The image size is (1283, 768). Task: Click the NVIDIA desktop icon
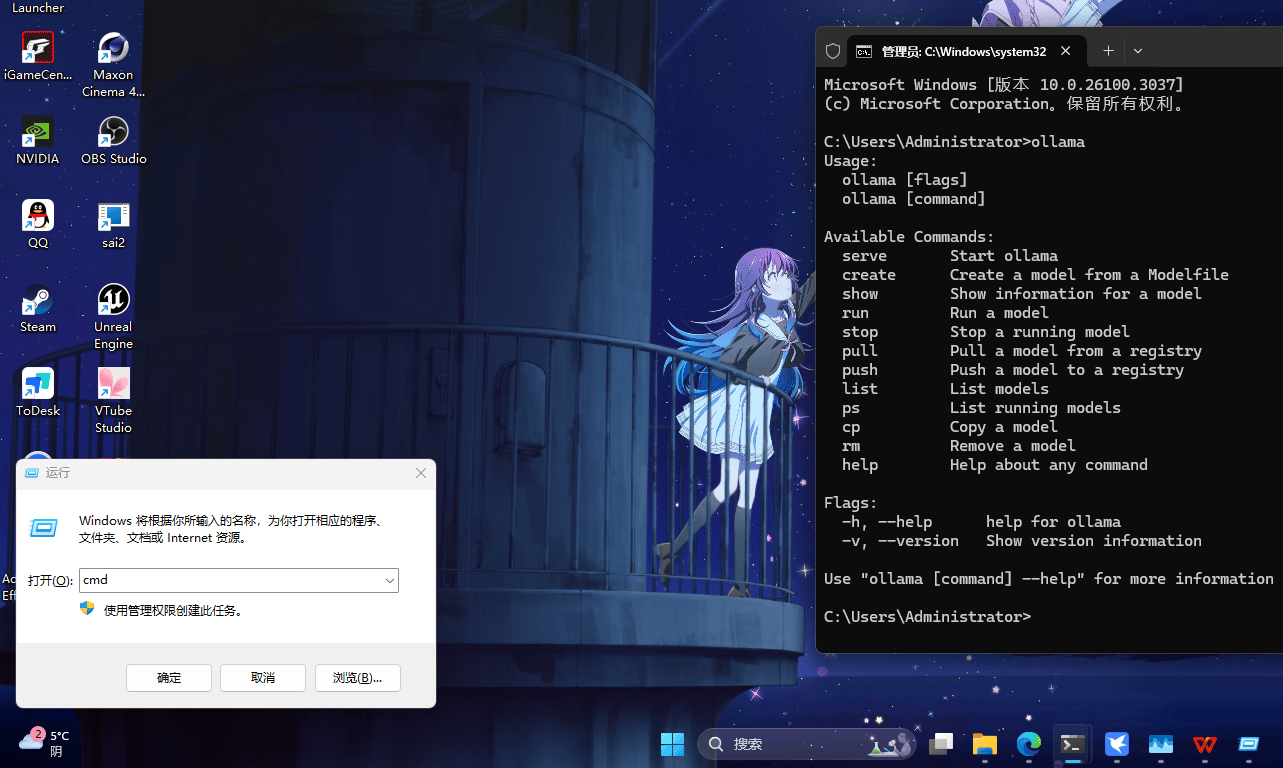[x=38, y=133]
